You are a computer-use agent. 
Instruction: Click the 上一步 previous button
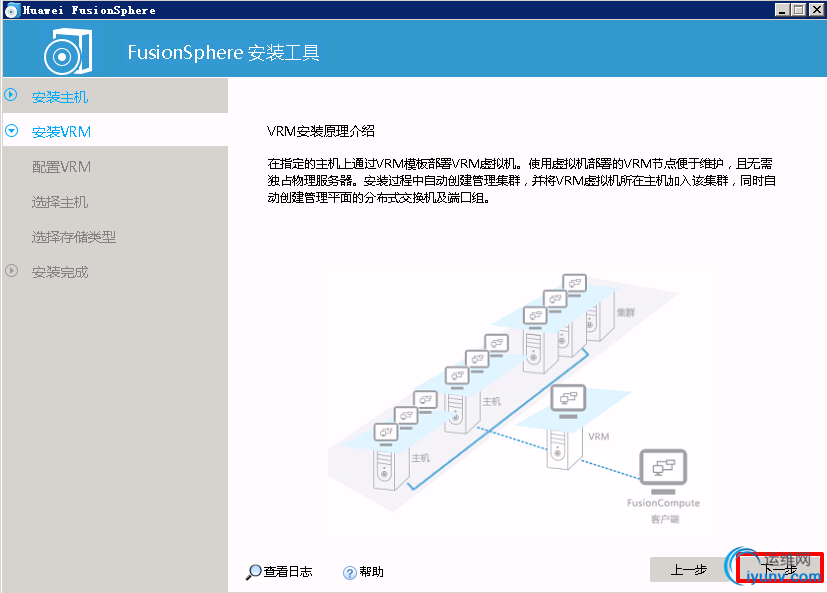click(688, 570)
